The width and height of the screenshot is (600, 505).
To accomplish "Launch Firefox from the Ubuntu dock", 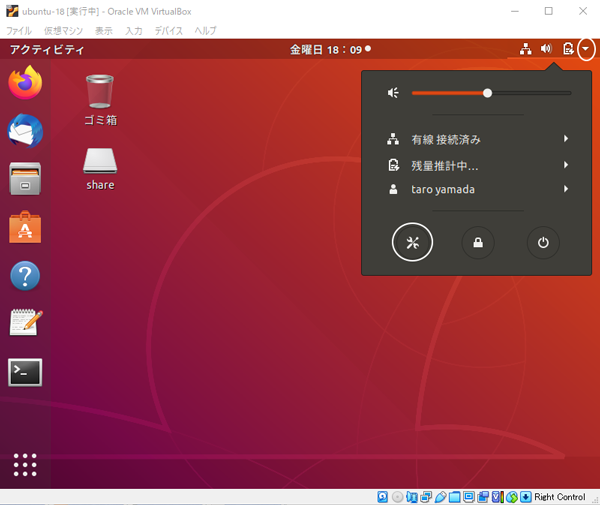I will click(25, 83).
